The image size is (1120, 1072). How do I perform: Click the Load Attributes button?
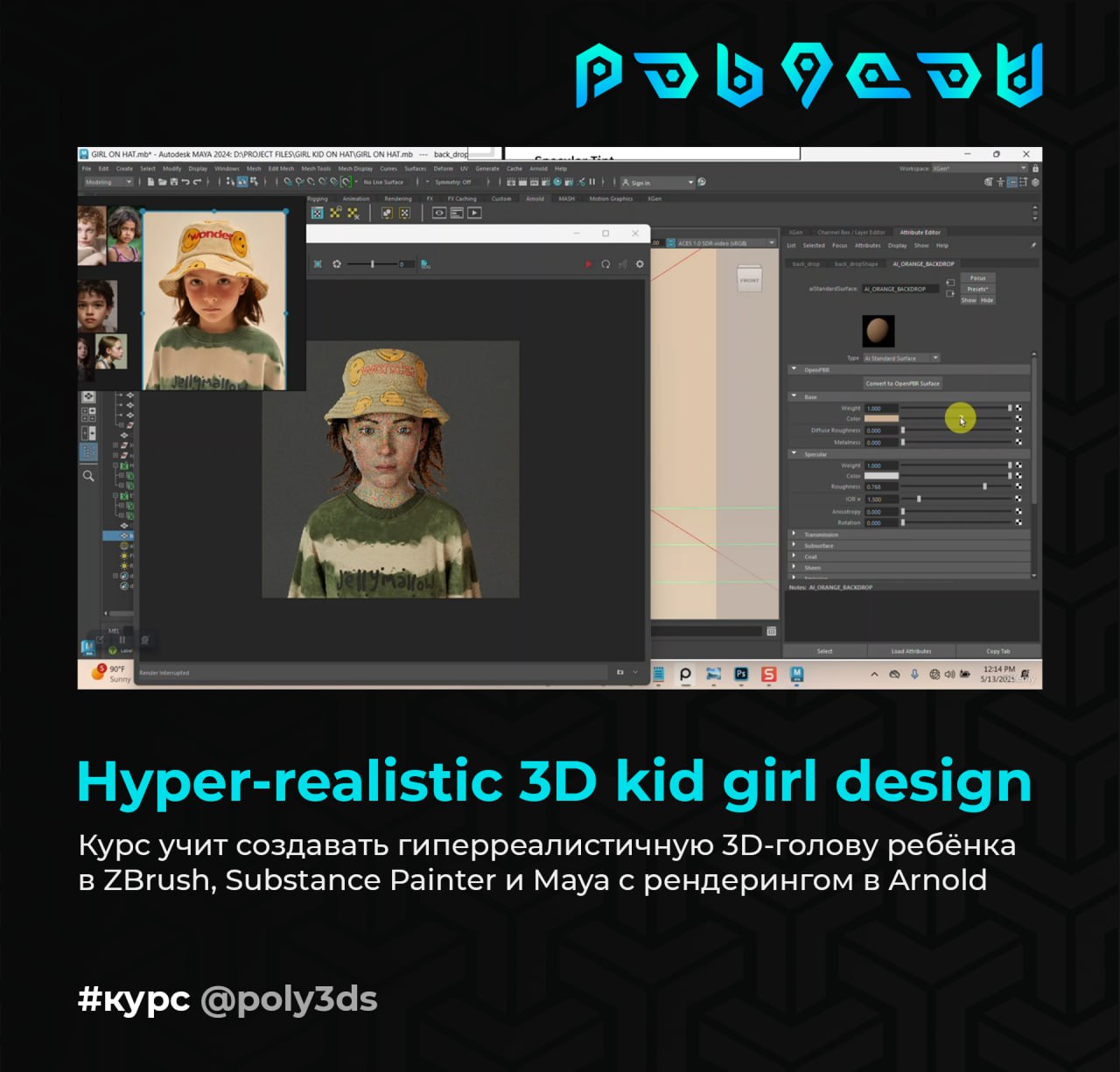tap(911, 651)
